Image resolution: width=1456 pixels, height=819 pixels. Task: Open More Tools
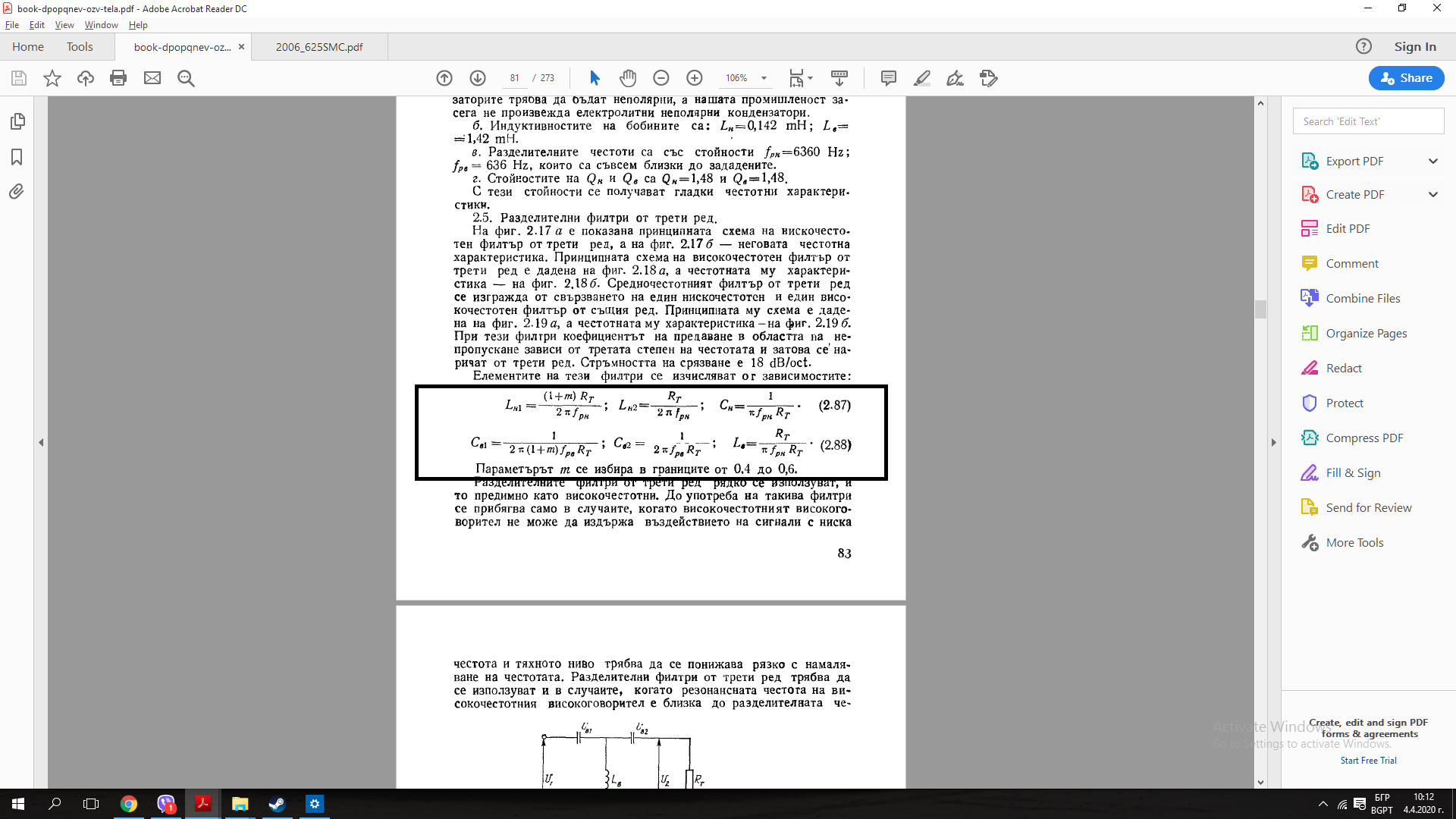1354,542
